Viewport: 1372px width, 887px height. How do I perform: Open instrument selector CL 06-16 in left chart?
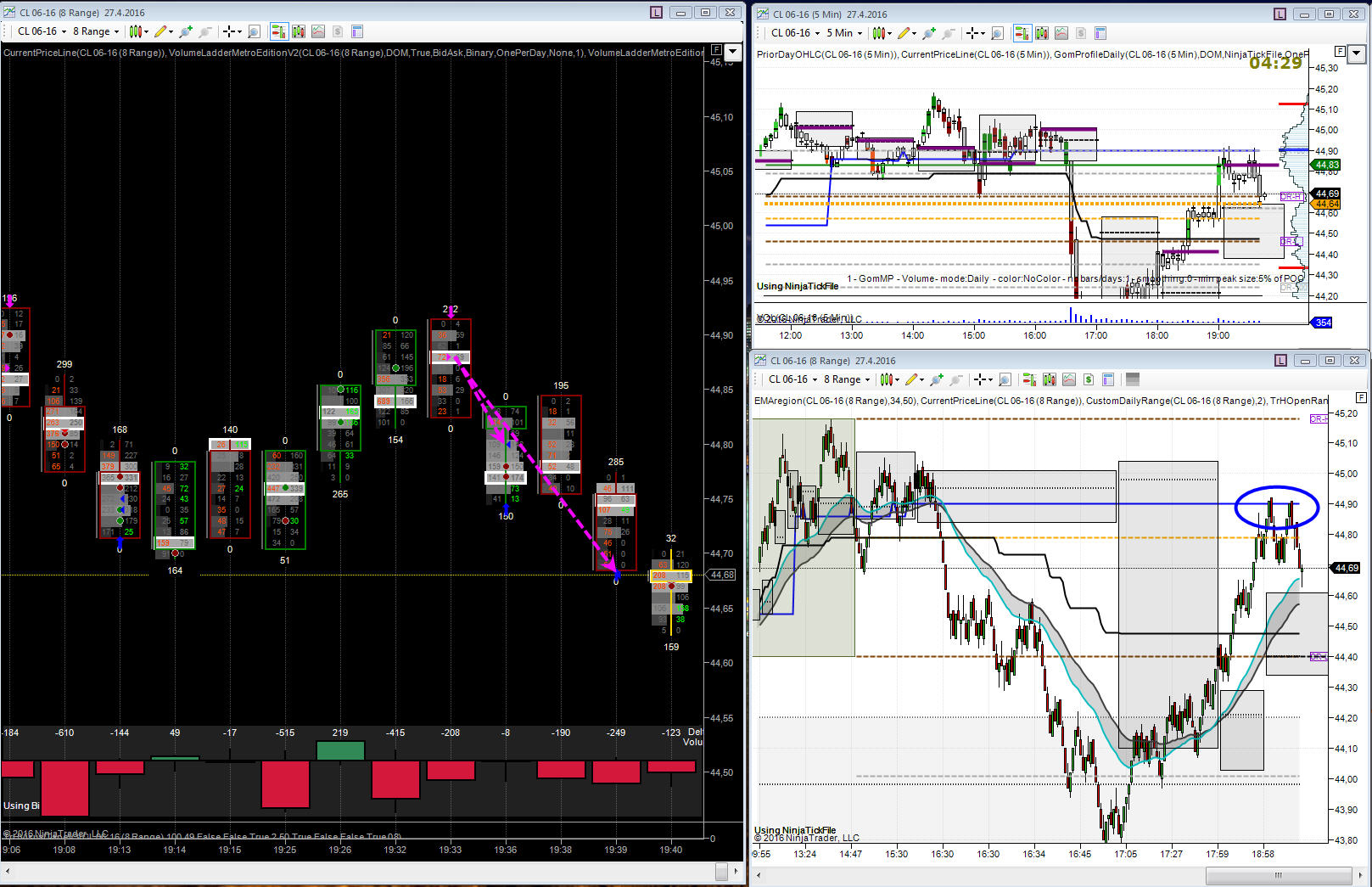pos(42,31)
